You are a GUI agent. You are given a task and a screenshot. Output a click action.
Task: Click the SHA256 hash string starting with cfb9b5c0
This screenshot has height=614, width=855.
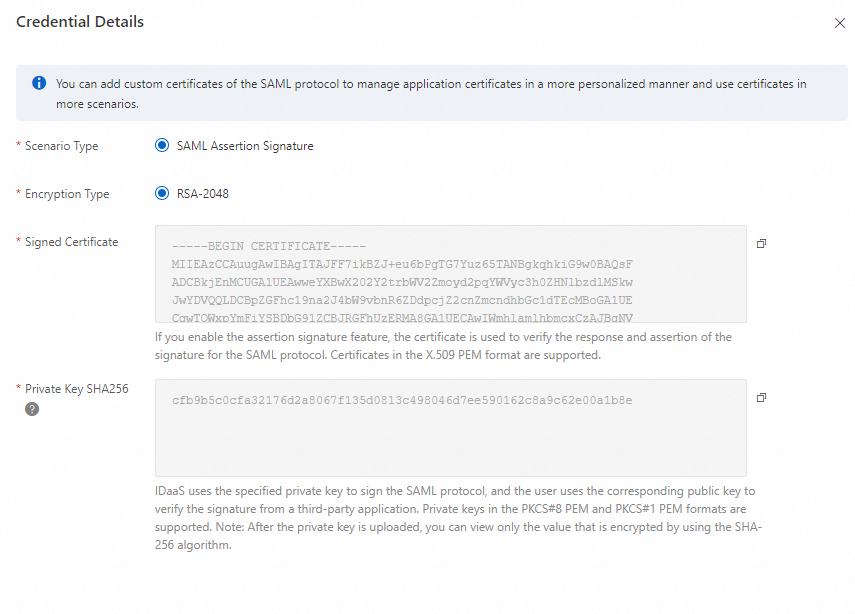click(402, 401)
